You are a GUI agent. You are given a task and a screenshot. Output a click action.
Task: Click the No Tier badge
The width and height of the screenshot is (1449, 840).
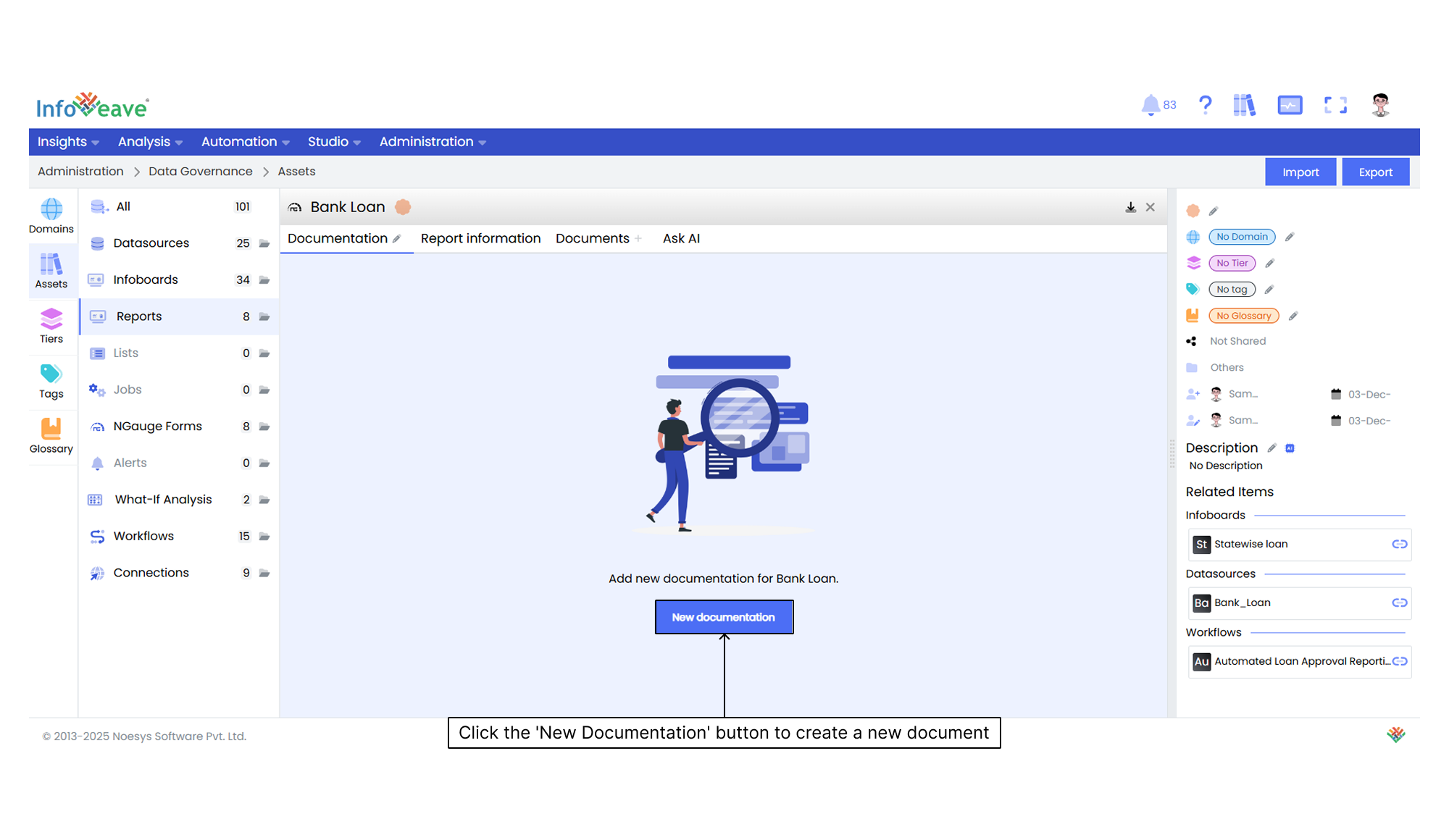(1232, 264)
